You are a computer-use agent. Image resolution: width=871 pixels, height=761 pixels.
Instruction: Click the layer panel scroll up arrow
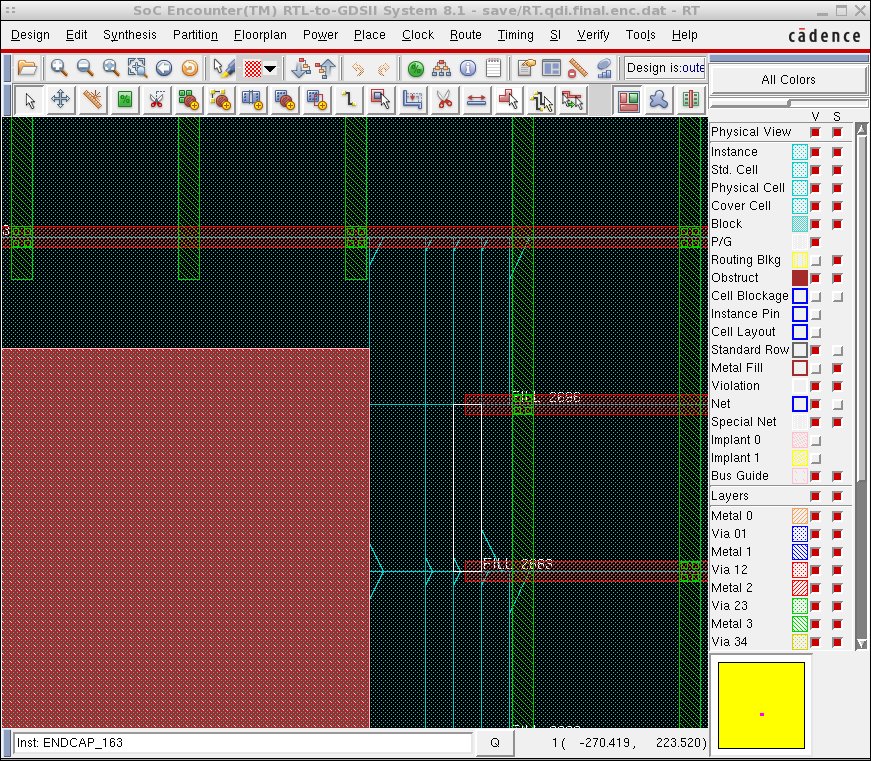pyautogui.click(x=861, y=129)
